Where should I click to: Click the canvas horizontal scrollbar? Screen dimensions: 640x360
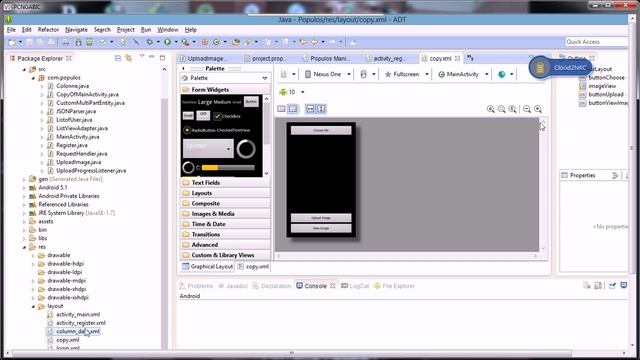coord(407,256)
